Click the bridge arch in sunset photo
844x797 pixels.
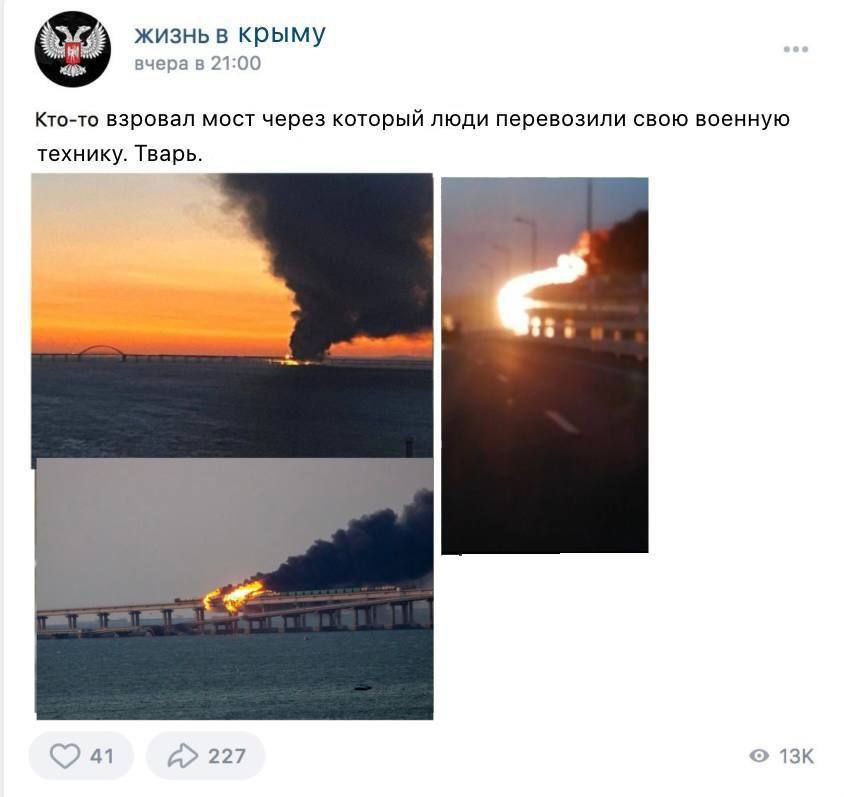click(x=101, y=352)
